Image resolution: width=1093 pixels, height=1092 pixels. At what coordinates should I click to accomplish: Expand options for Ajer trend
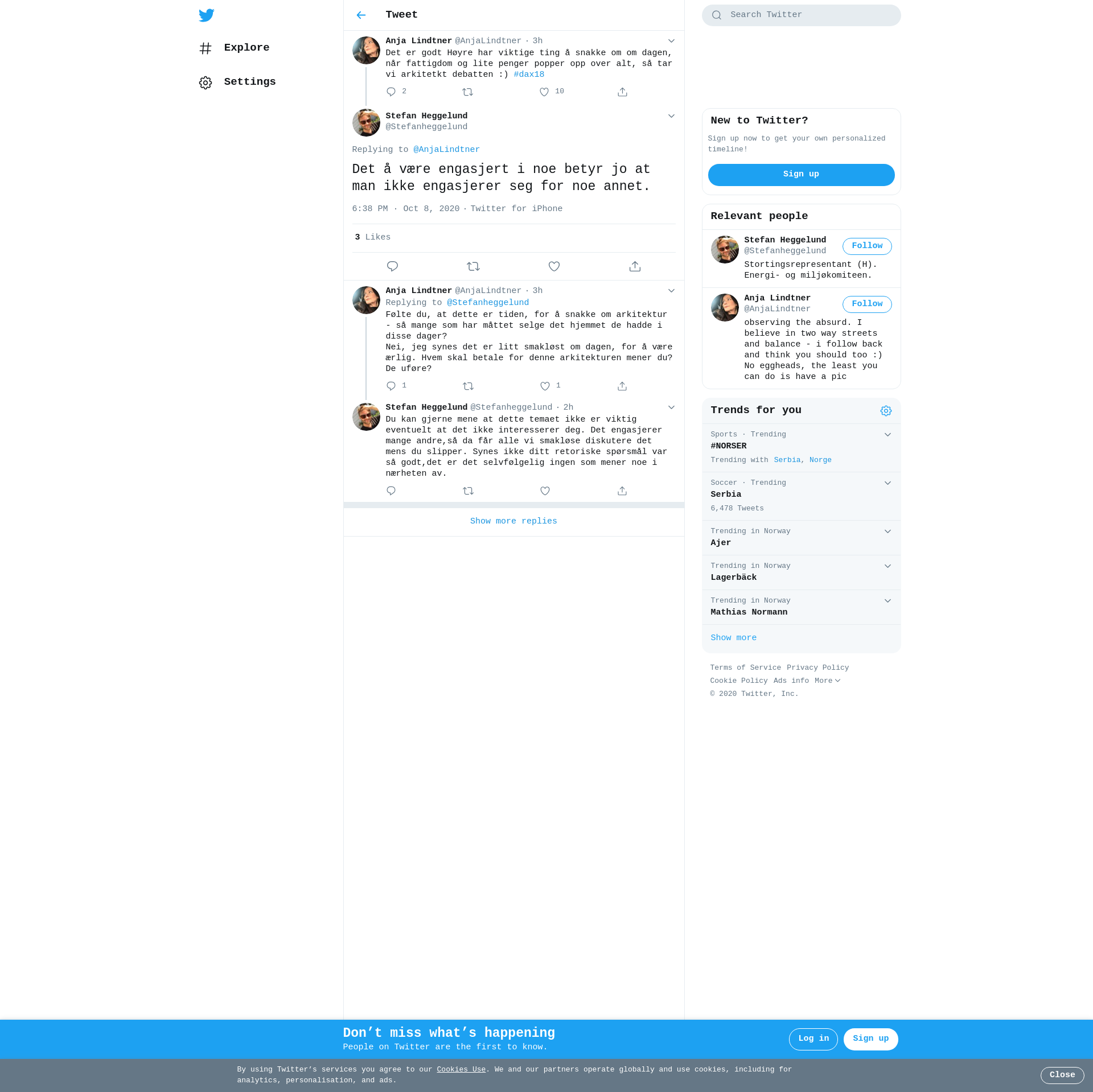tap(887, 531)
